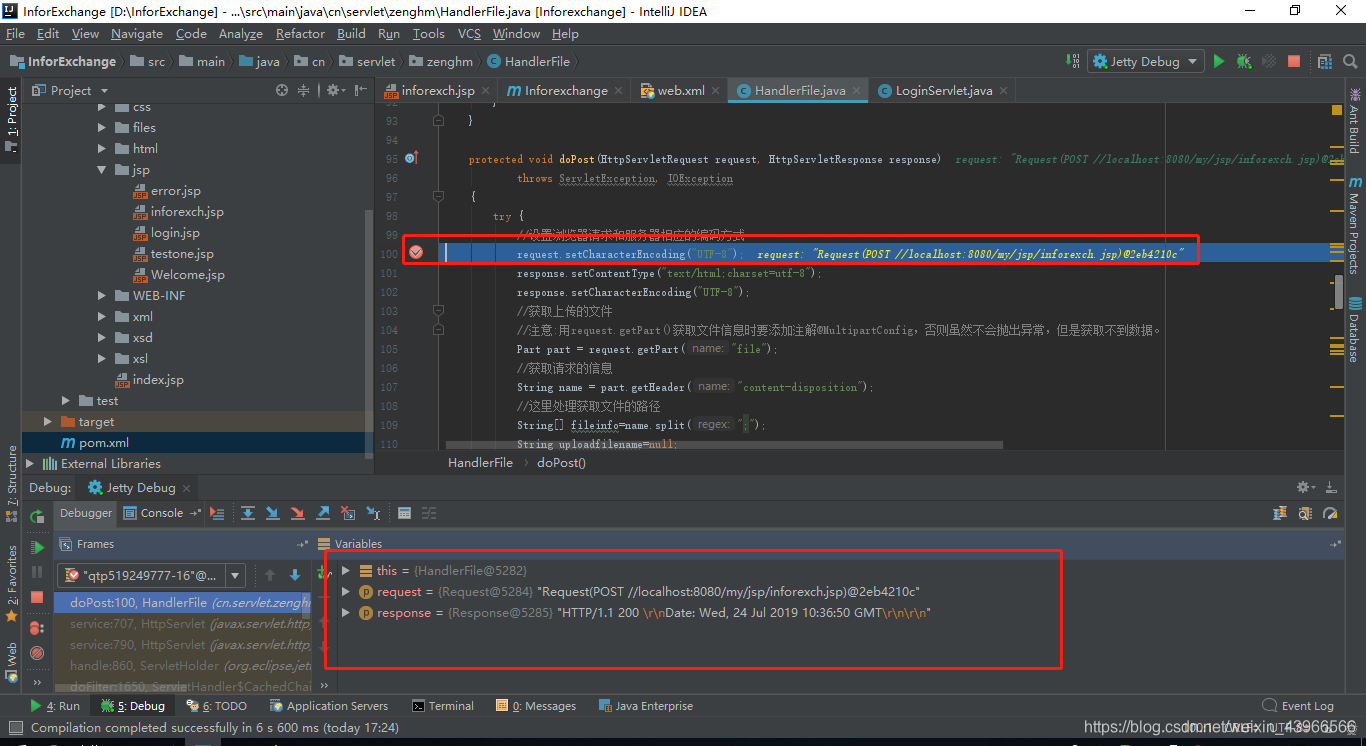Viewport: 1366px width, 746px height.
Task: Open the Analyze menu
Action: tap(241, 34)
